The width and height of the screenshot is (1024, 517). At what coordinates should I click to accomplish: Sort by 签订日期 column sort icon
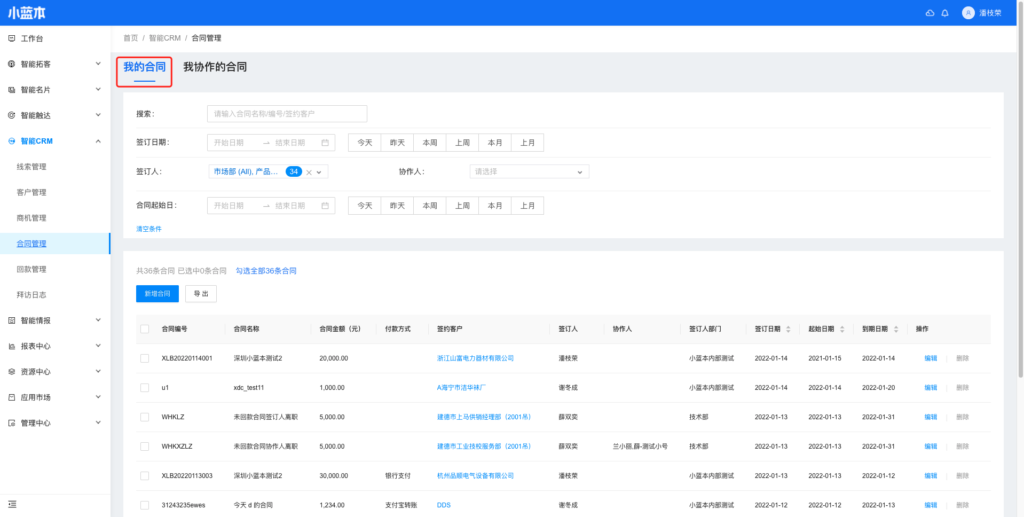790,329
